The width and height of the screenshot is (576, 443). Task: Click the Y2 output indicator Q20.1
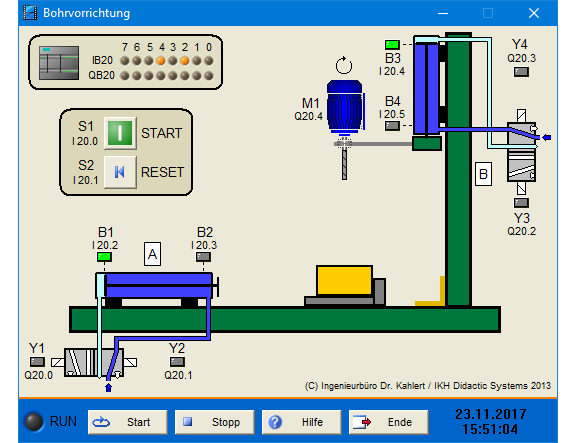[177, 362]
